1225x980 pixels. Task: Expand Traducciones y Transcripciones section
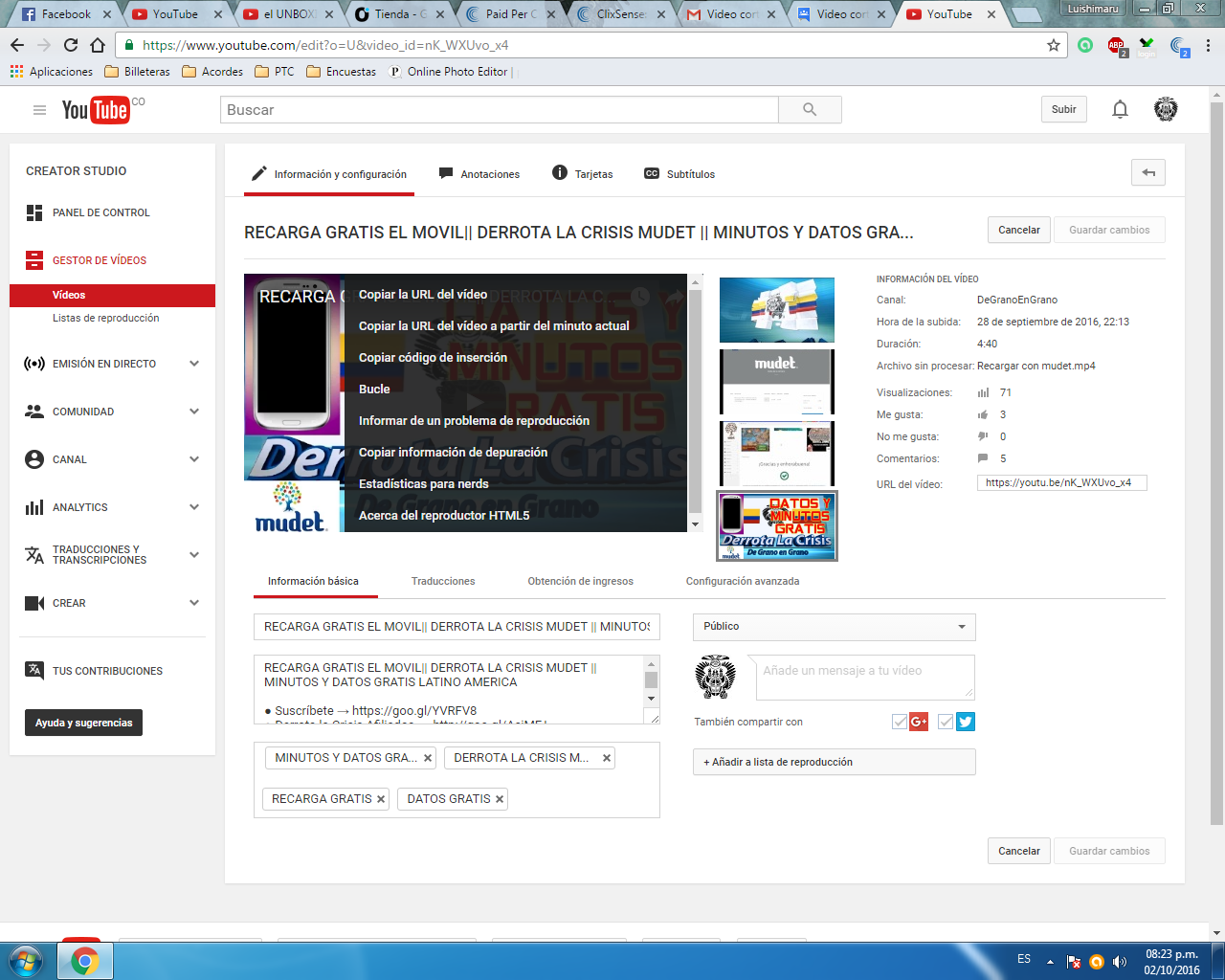click(194, 555)
